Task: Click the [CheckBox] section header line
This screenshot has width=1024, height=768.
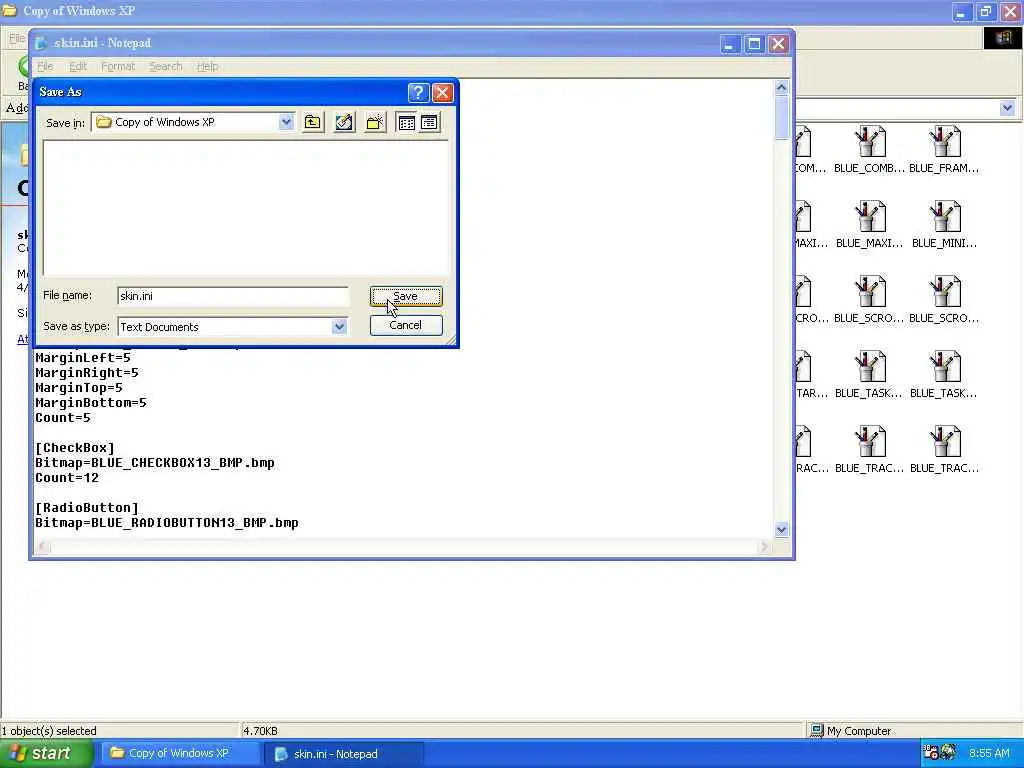Action: [x=75, y=448]
